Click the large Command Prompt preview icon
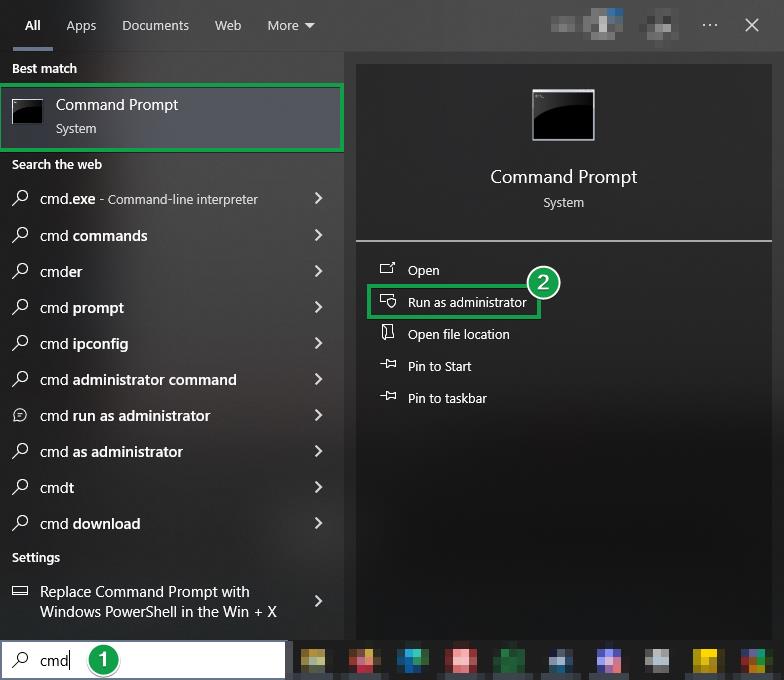784x680 pixels. point(563,115)
